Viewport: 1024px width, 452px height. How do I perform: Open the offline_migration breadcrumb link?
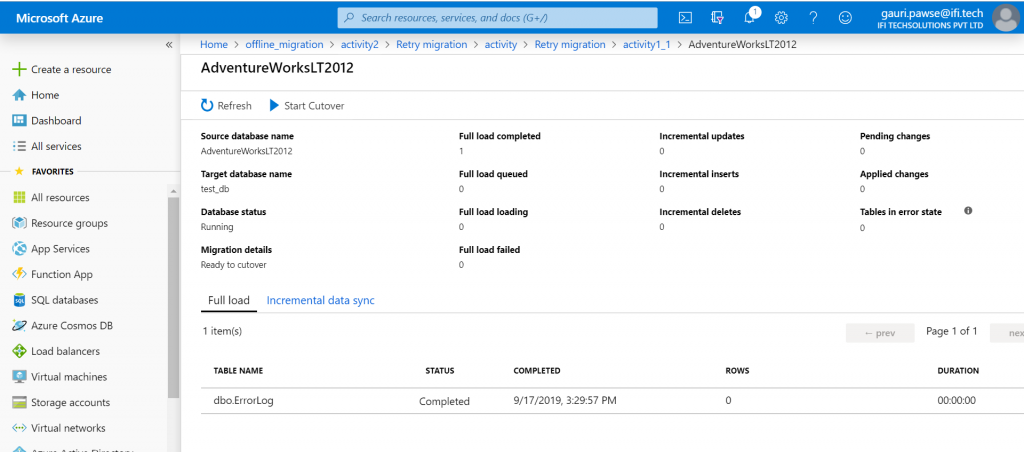coord(284,44)
